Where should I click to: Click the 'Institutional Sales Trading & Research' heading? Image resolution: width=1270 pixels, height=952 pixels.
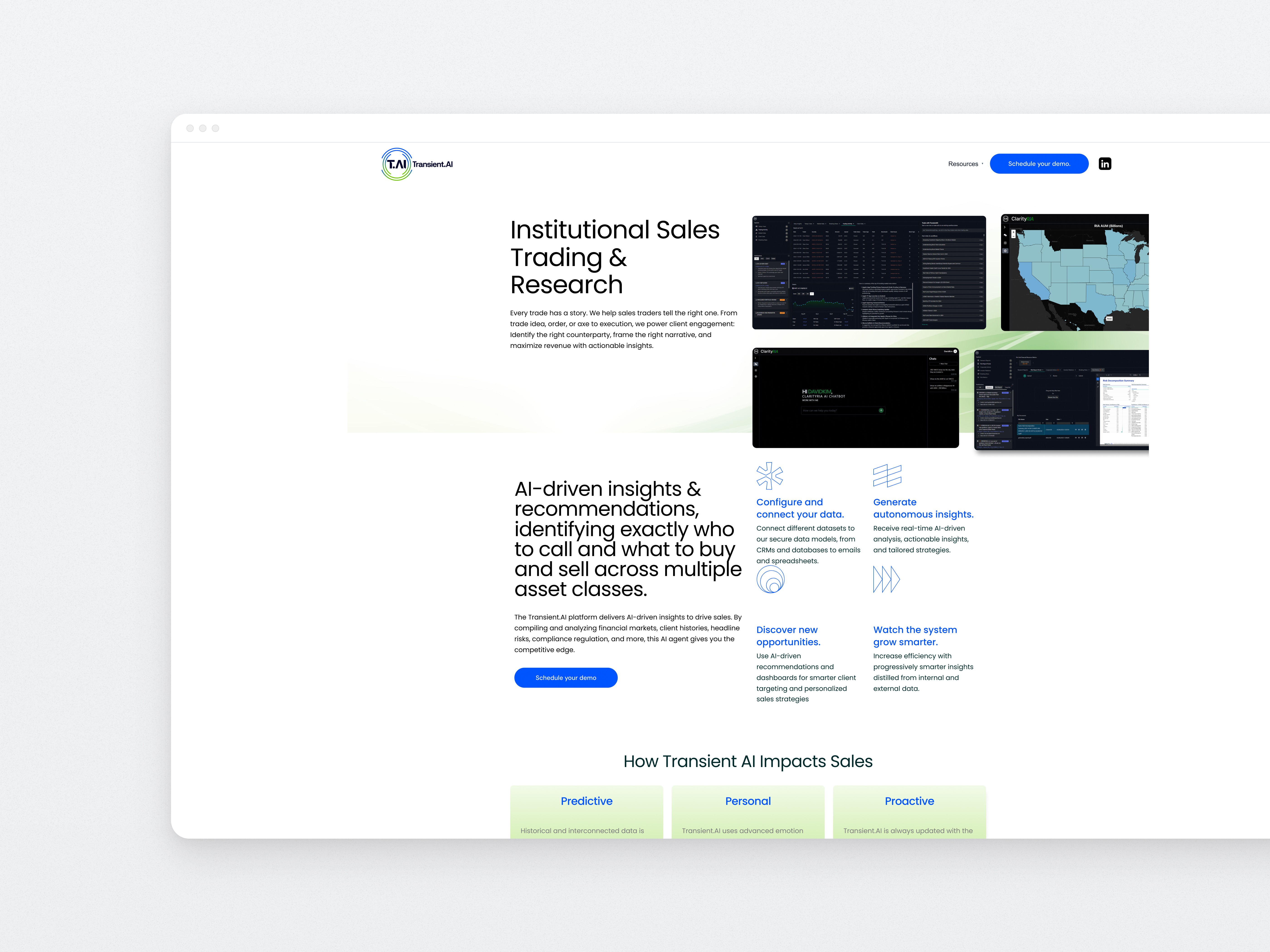tap(615, 257)
